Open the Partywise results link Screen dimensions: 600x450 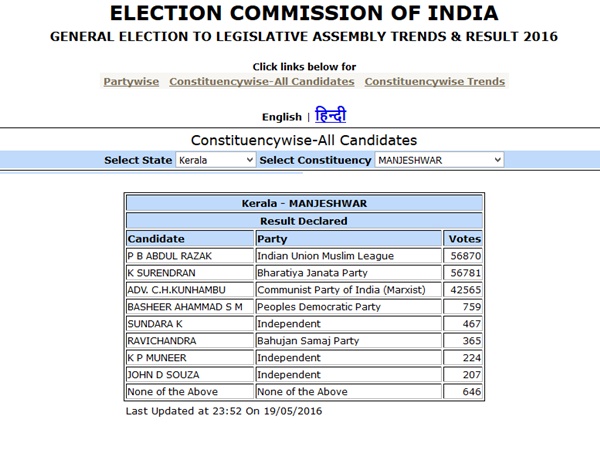pos(132,81)
